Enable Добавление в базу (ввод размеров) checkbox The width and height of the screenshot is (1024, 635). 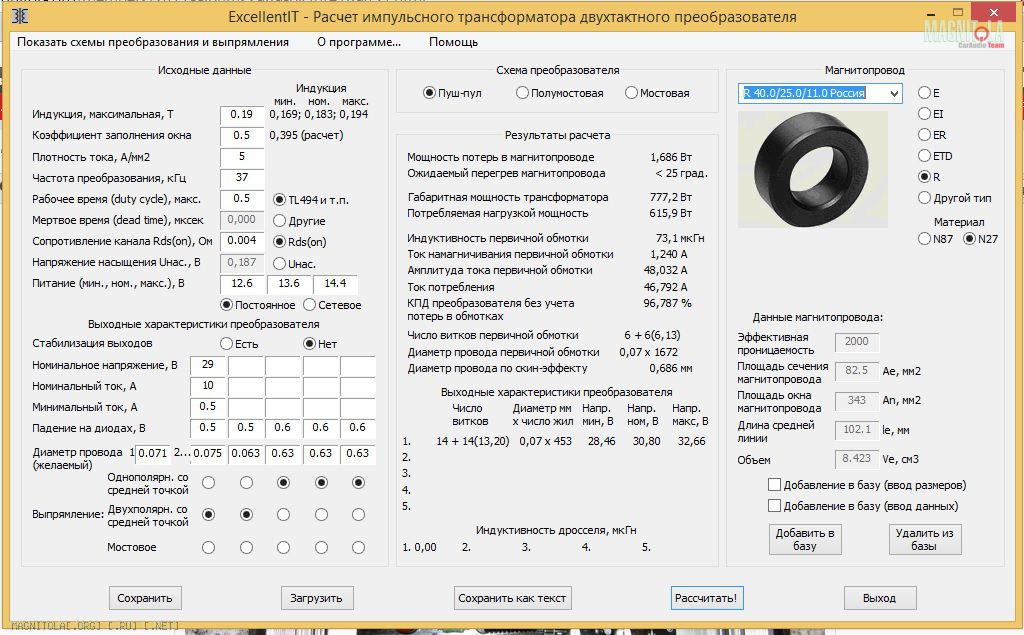click(x=774, y=485)
